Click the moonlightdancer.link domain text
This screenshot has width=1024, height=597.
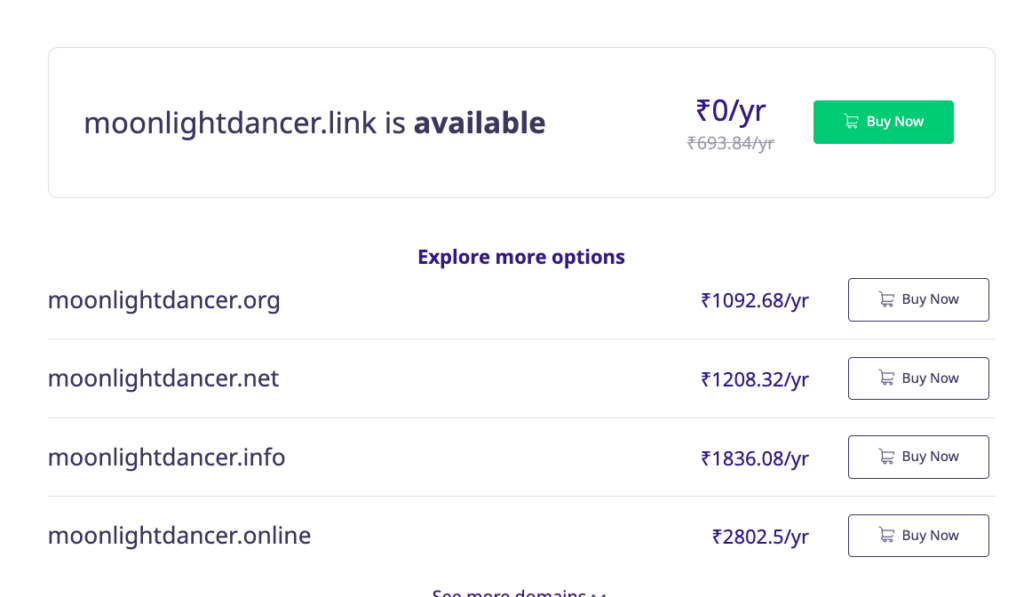point(230,123)
